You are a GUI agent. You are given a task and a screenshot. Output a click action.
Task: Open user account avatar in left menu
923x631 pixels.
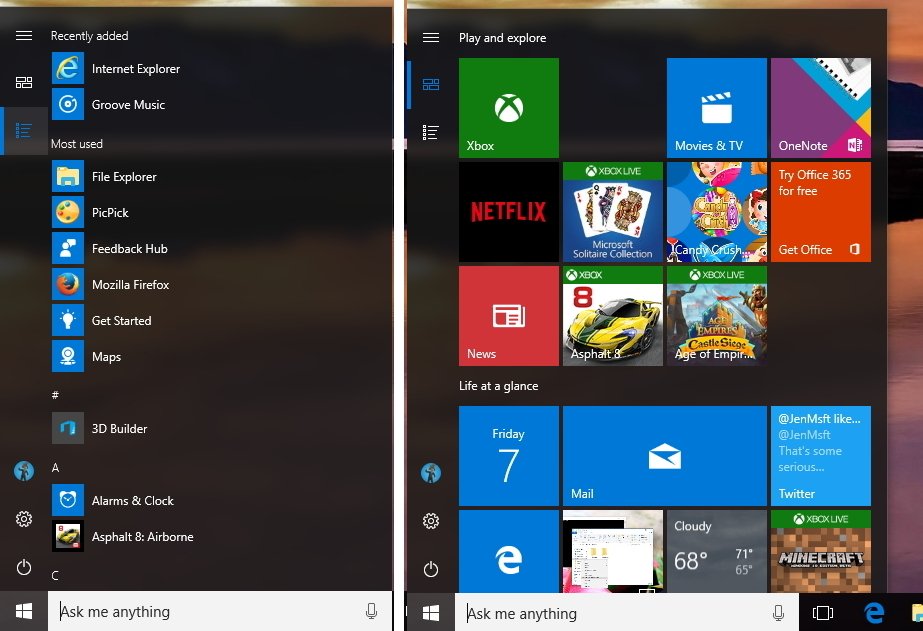[24, 471]
